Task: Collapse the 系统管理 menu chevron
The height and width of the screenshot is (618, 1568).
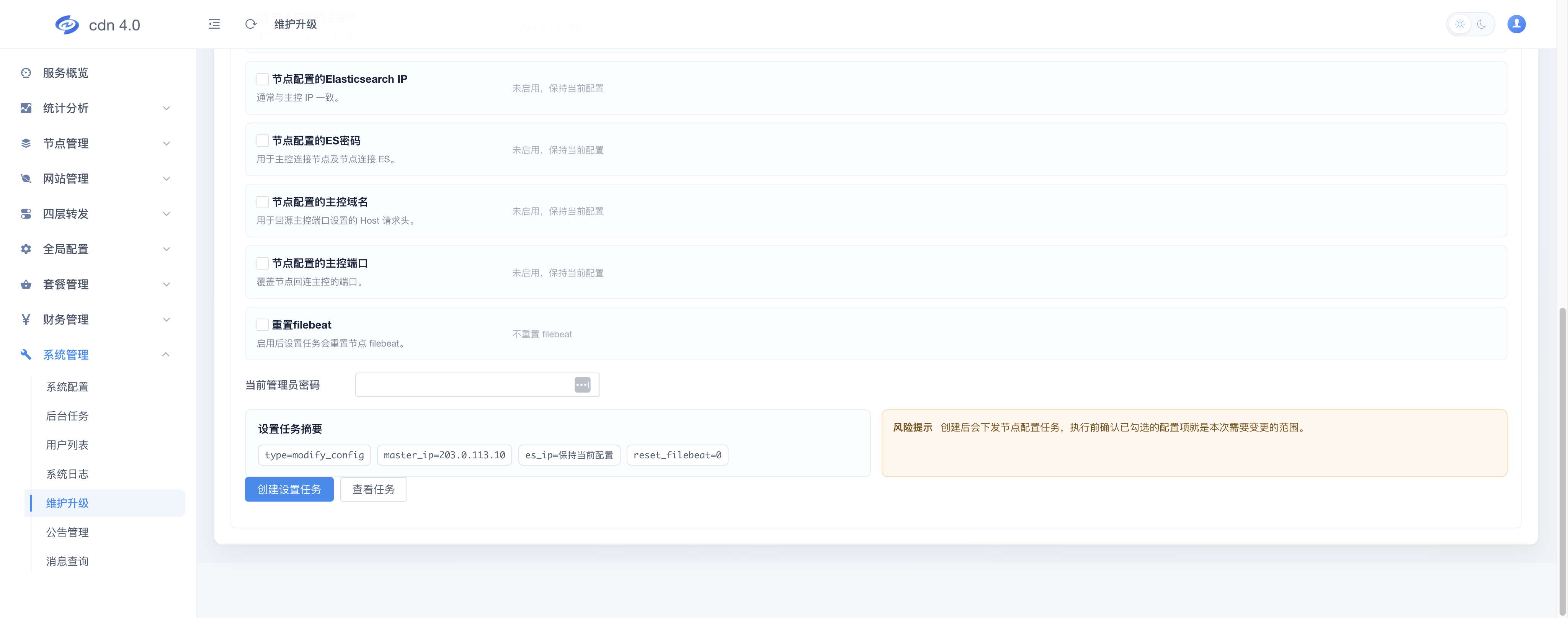Action: (166, 354)
